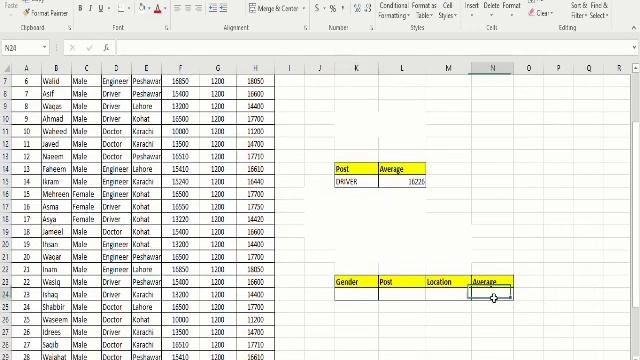Click Select All corner triangle

6,68
